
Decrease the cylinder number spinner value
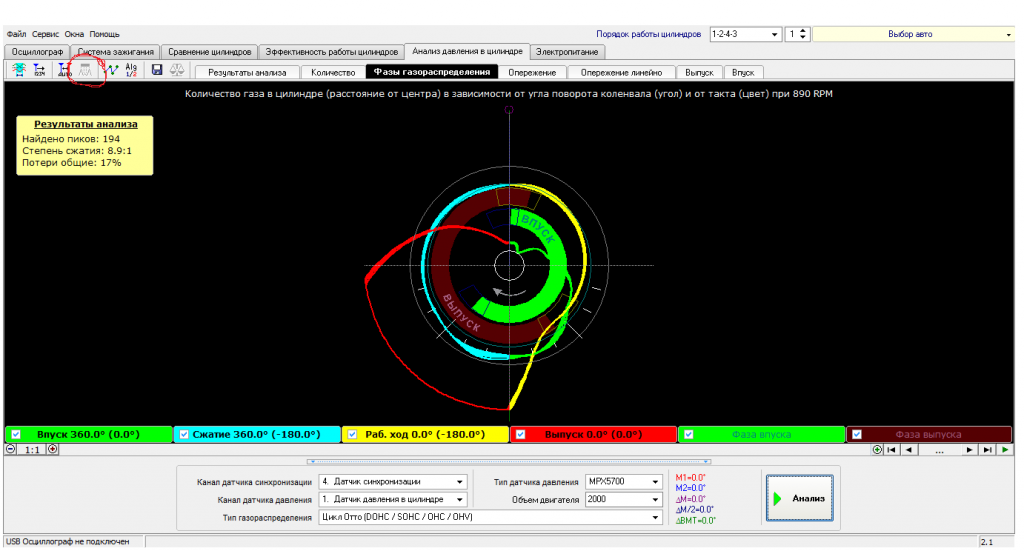[x=803, y=38]
